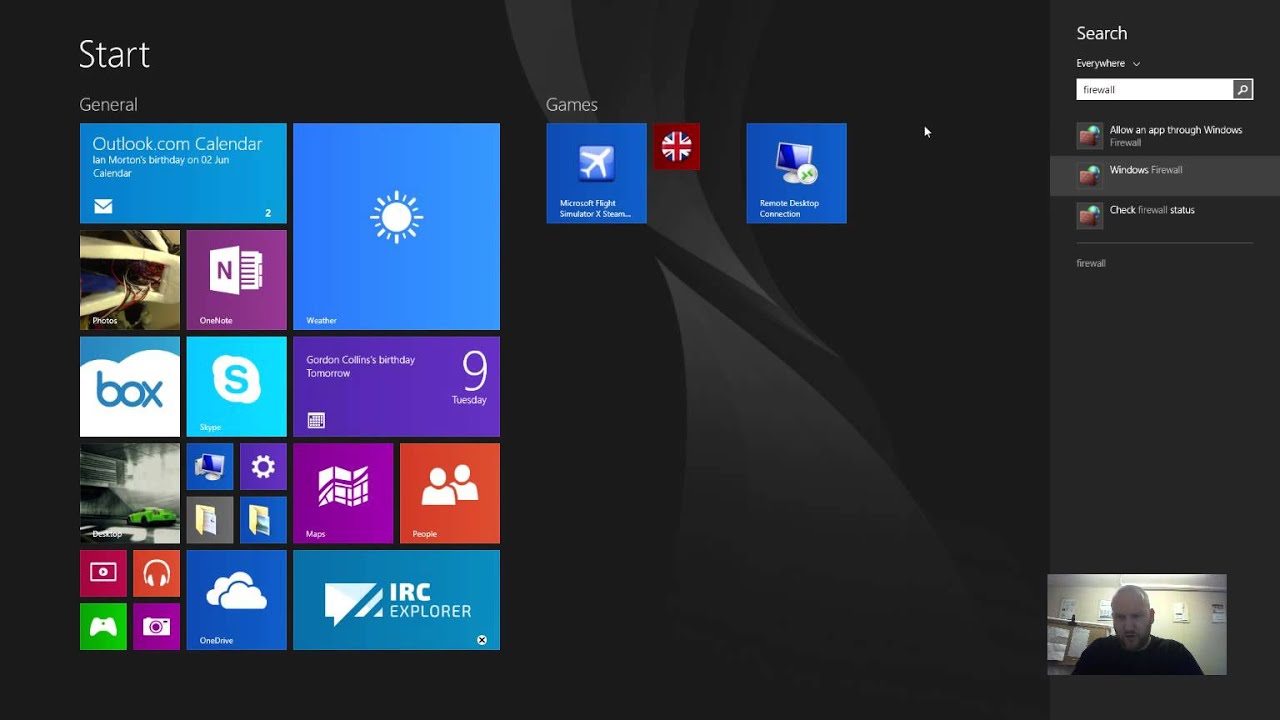Open the People tile
The height and width of the screenshot is (720, 1280).
(x=450, y=493)
